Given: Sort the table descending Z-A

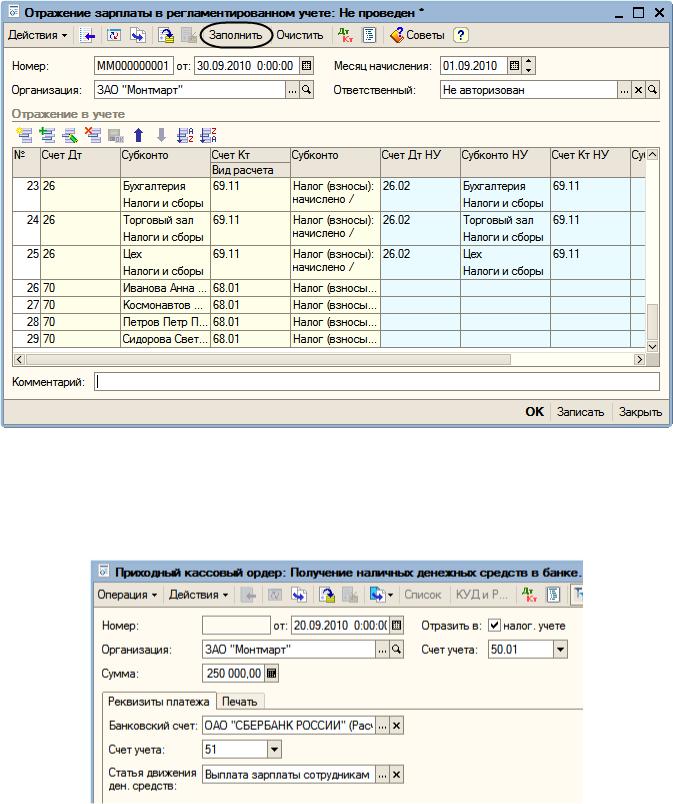Looking at the screenshot, I should [x=208, y=135].
